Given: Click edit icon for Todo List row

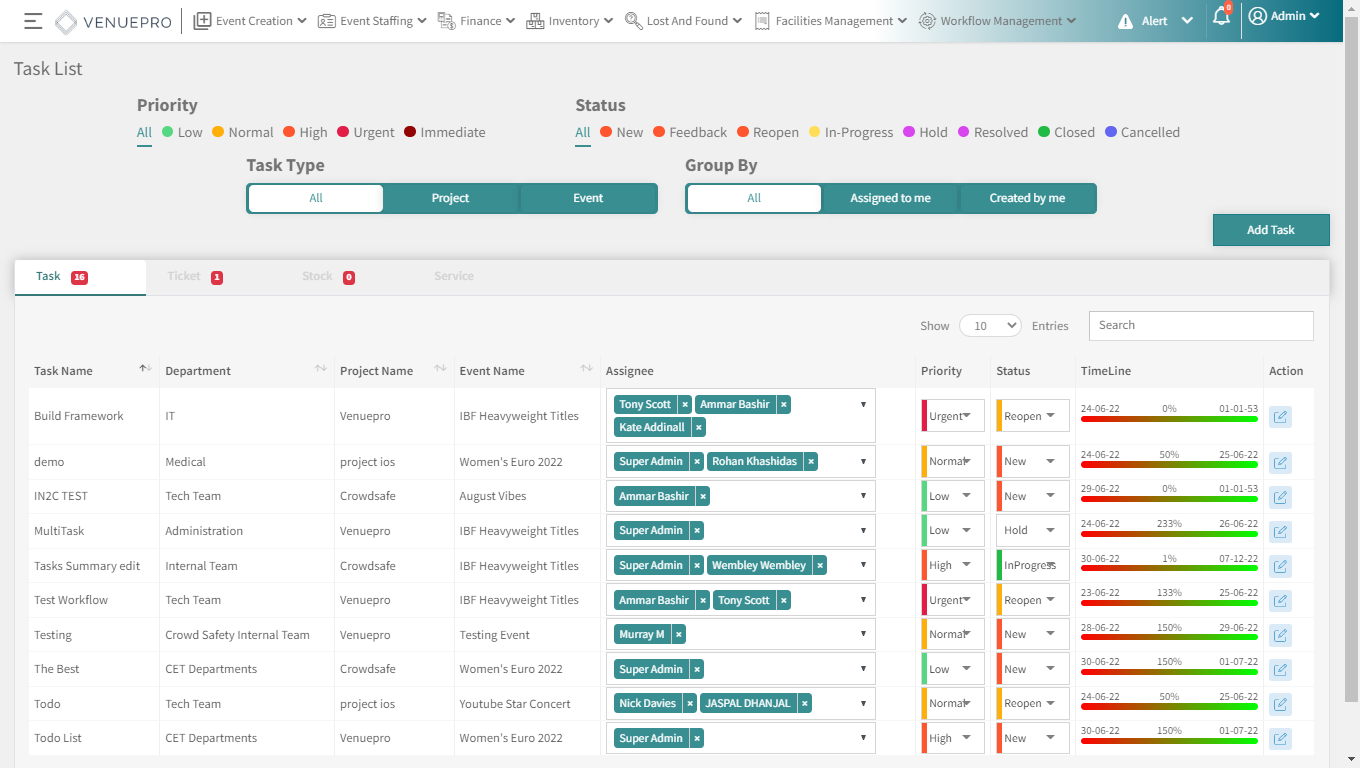Looking at the screenshot, I should pos(1280,739).
